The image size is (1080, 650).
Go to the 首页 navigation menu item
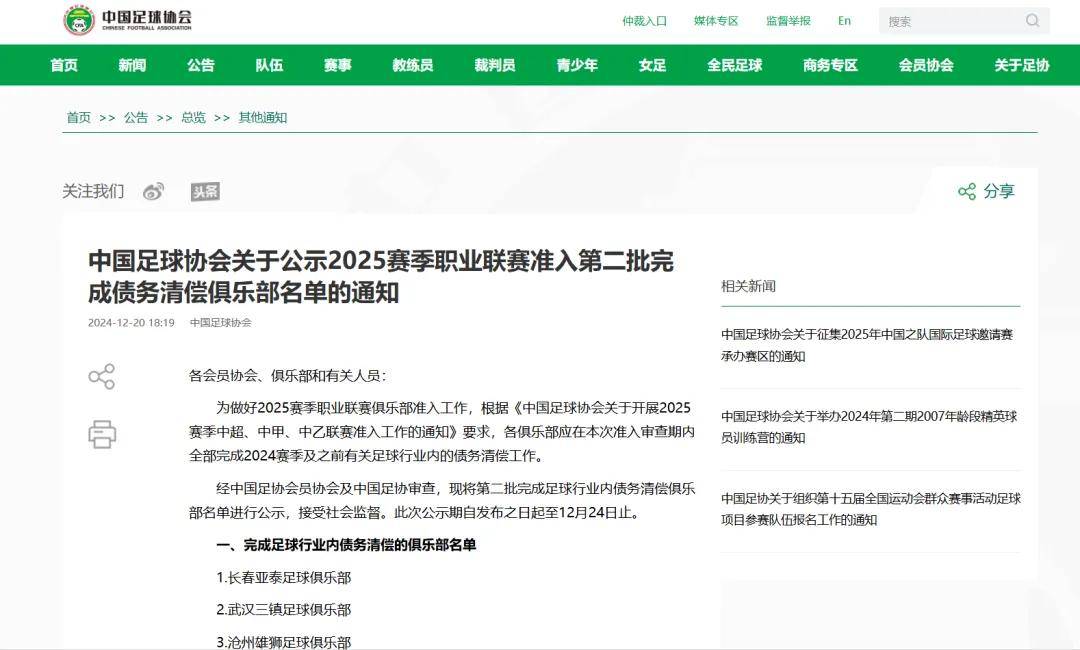(x=64, y=65)
